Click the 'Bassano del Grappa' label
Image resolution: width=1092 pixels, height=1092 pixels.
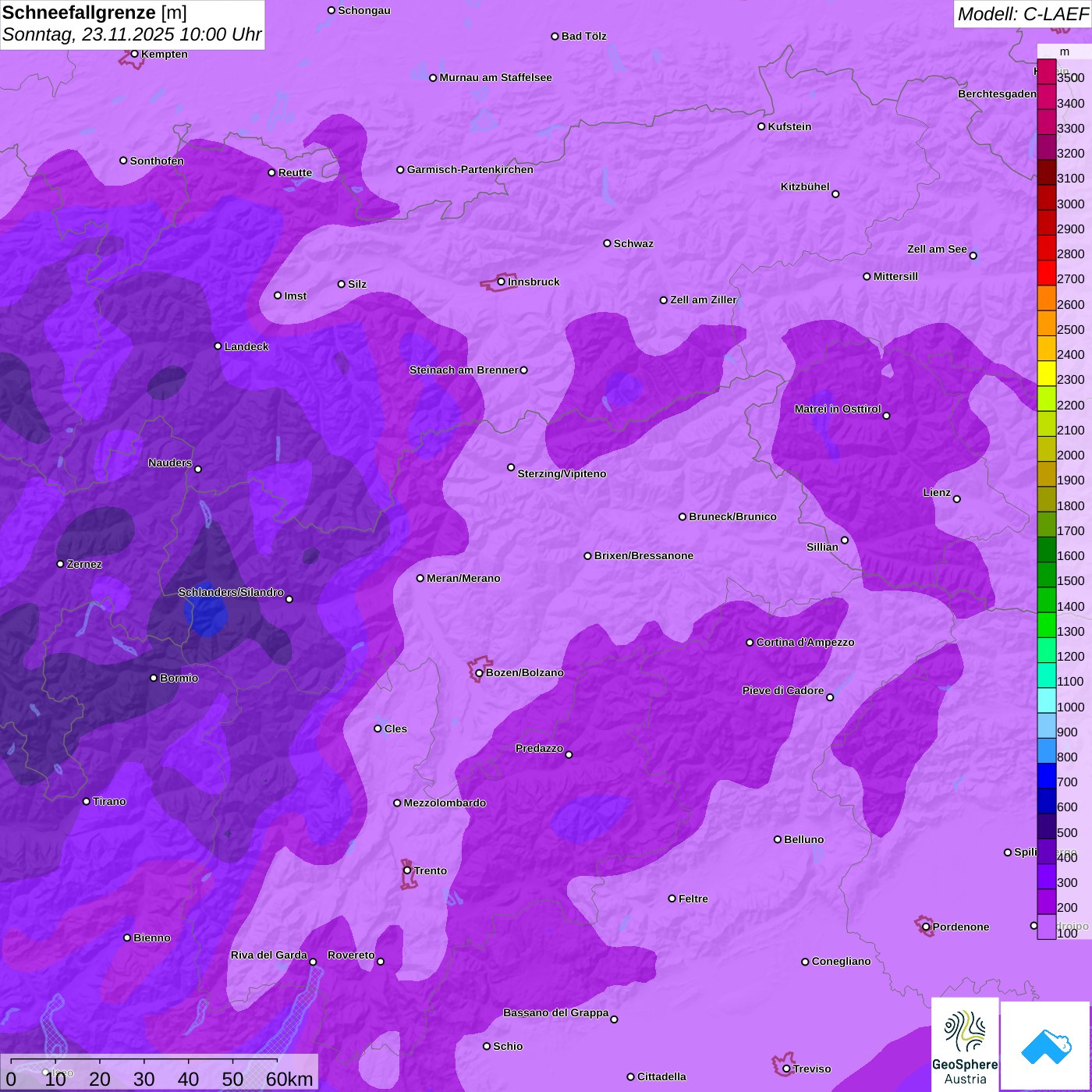555,1012
